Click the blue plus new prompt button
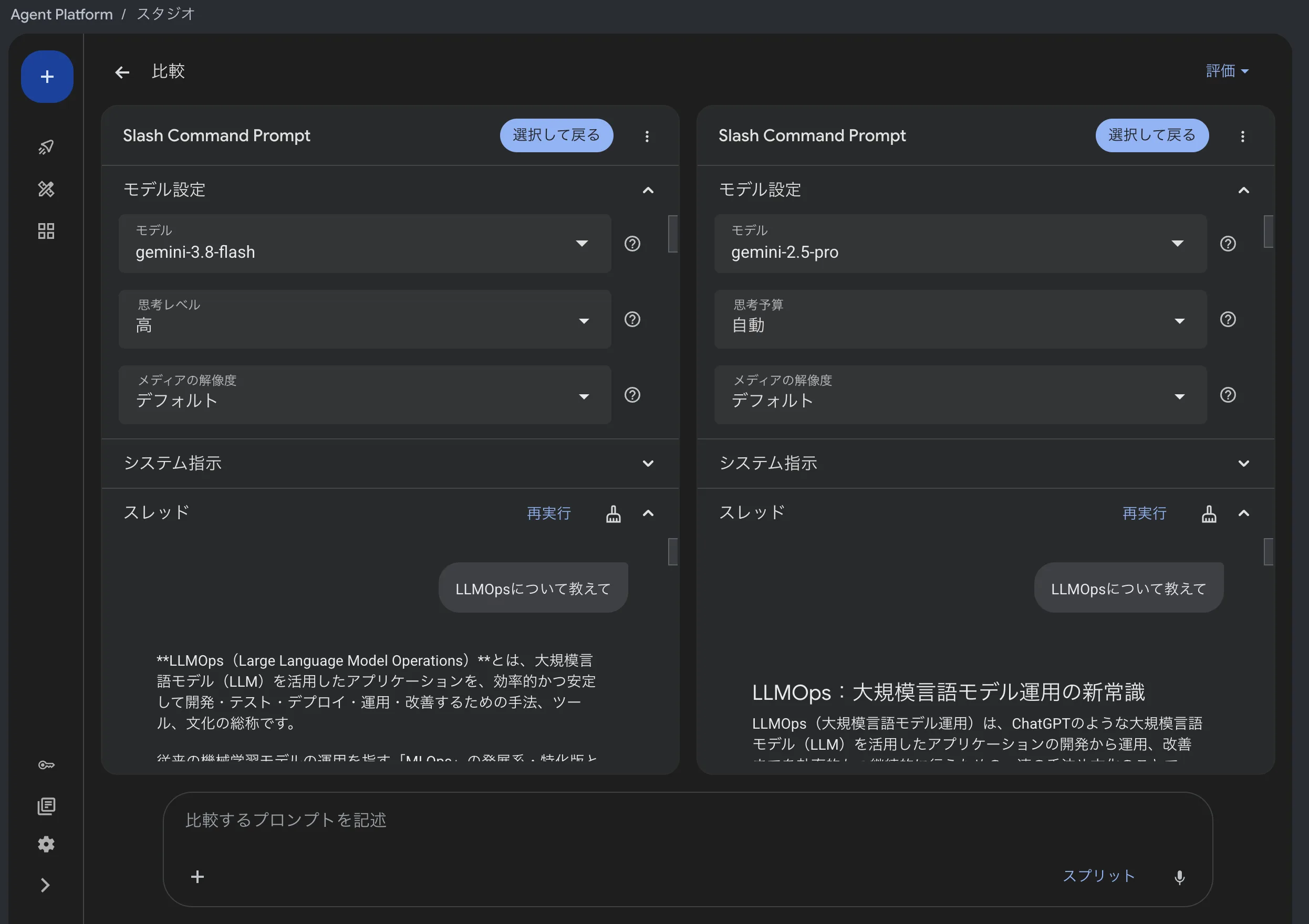Image resolution: width=1309 pixels, height=924 pixels. coord(47,76)
